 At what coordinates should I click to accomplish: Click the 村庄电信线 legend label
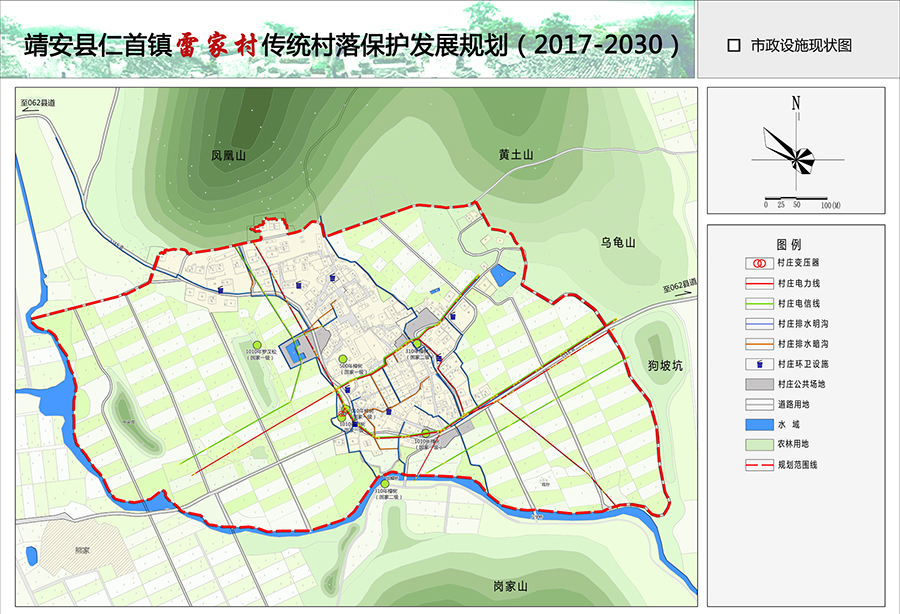(799, 304)
